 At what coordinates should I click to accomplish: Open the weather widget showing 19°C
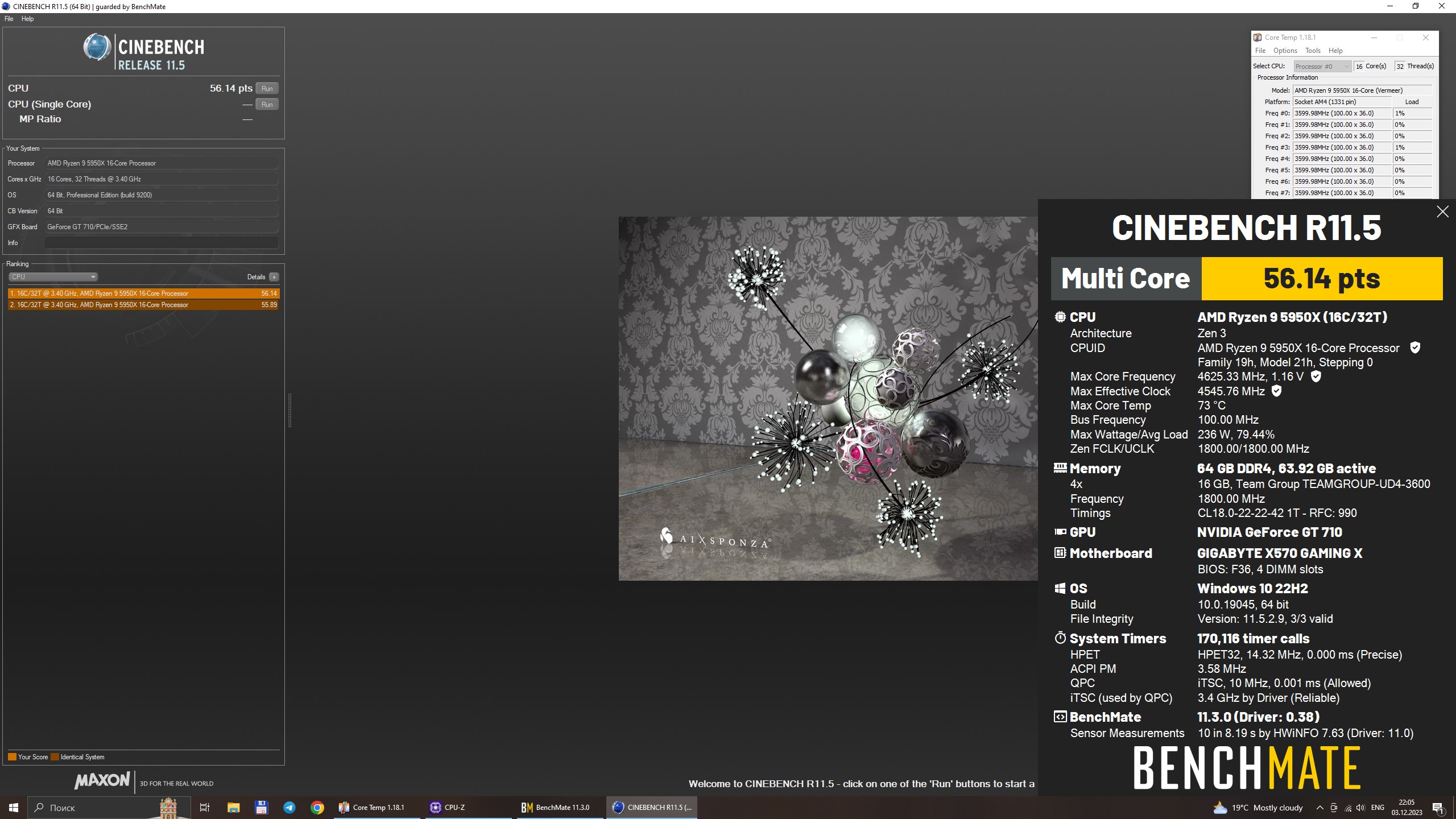pyautogui.click(x=1258, y=808)
